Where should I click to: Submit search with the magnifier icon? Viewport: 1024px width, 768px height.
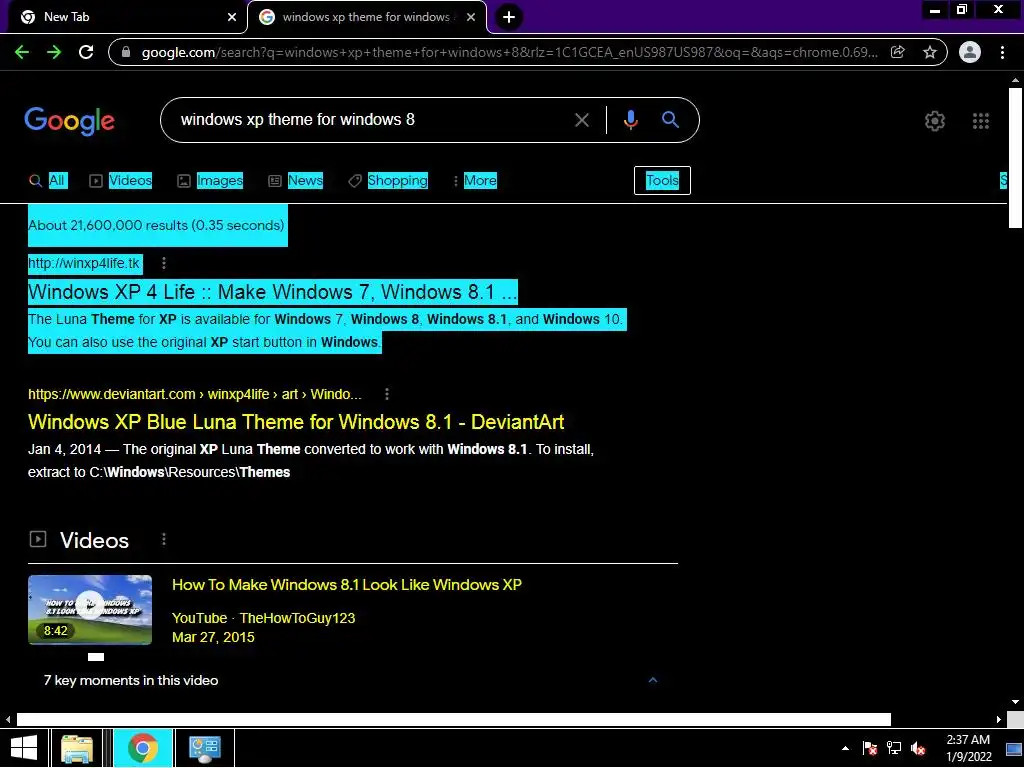pyautogui.click(x=670, y=120)
